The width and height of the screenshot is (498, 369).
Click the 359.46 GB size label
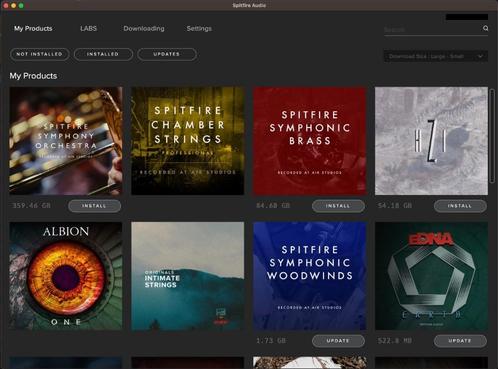point(31,206)
